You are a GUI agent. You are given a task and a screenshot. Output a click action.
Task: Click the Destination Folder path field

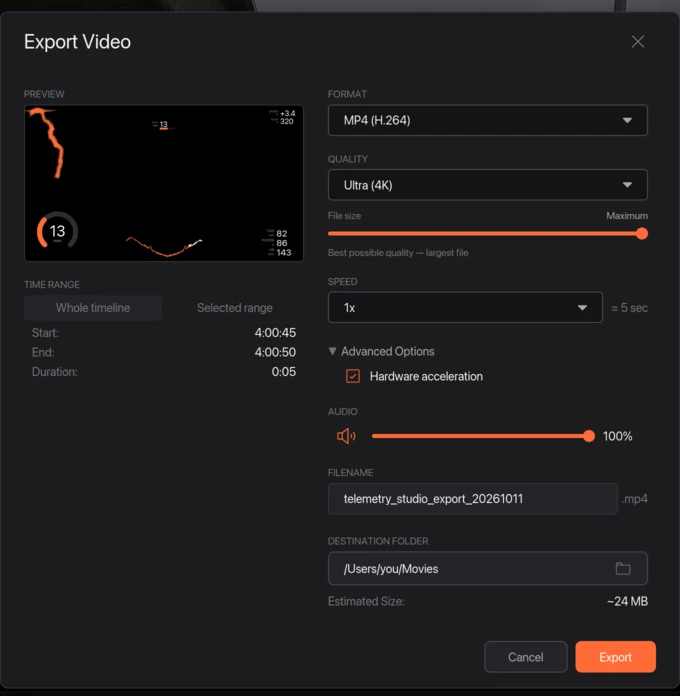click(487, 569)
